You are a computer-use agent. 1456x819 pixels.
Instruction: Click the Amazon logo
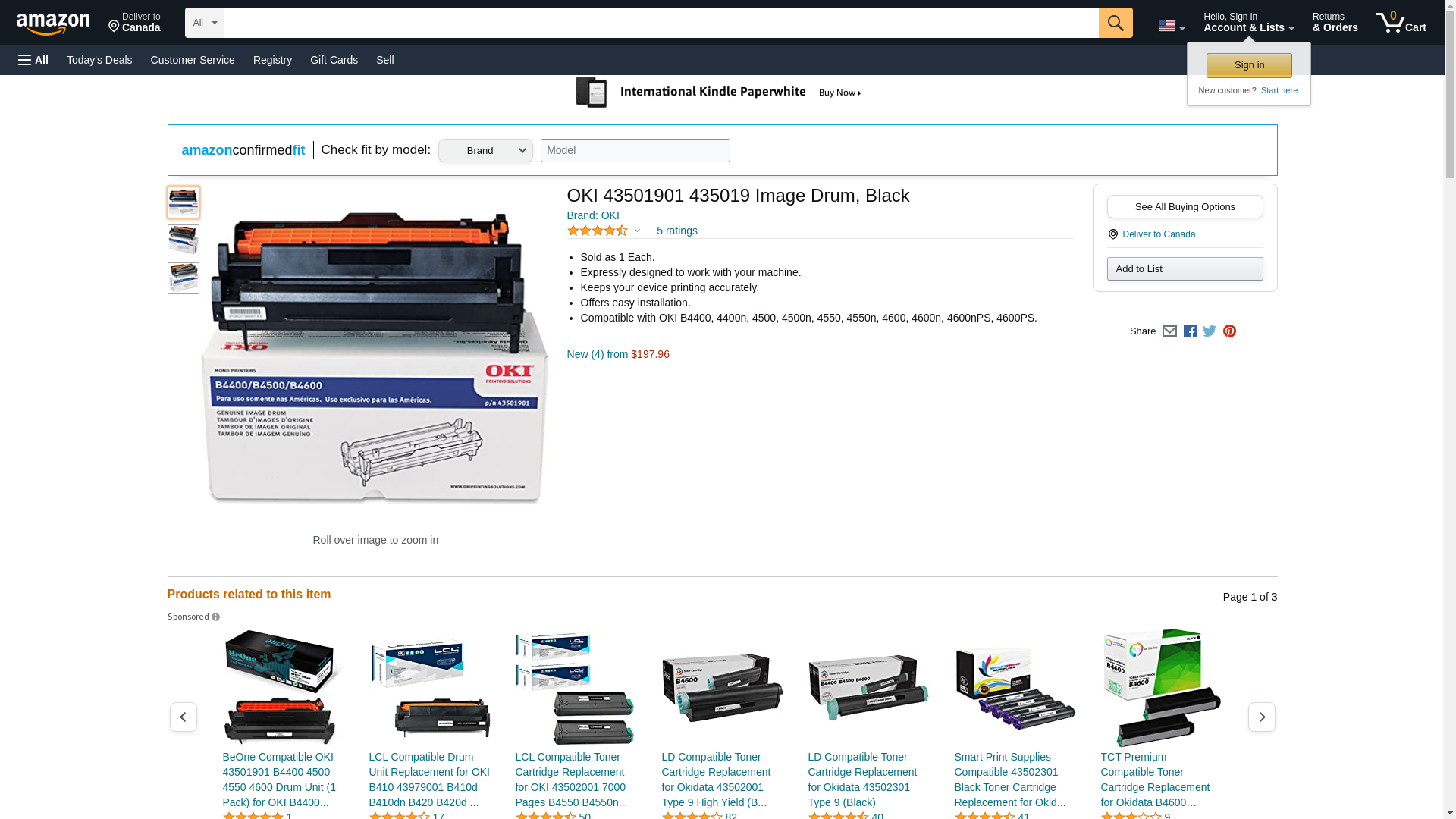click(53, 24)
